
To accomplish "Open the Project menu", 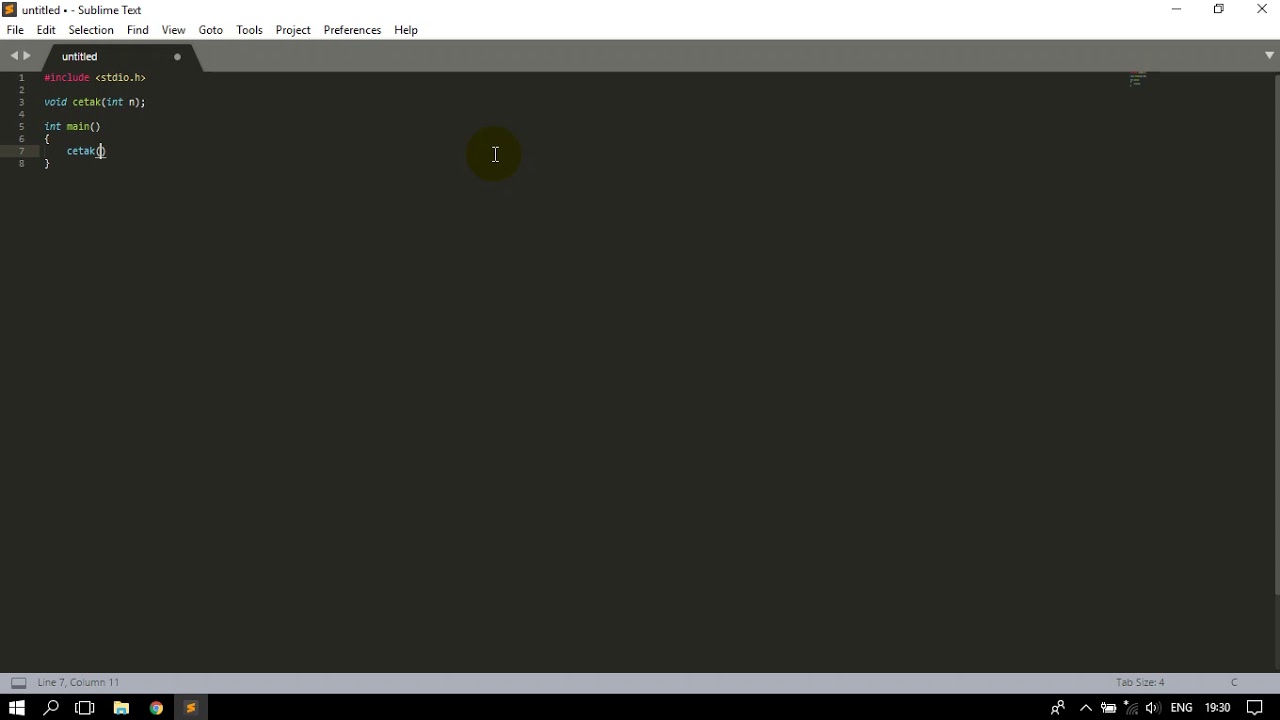I will click(x=293, y=30).
